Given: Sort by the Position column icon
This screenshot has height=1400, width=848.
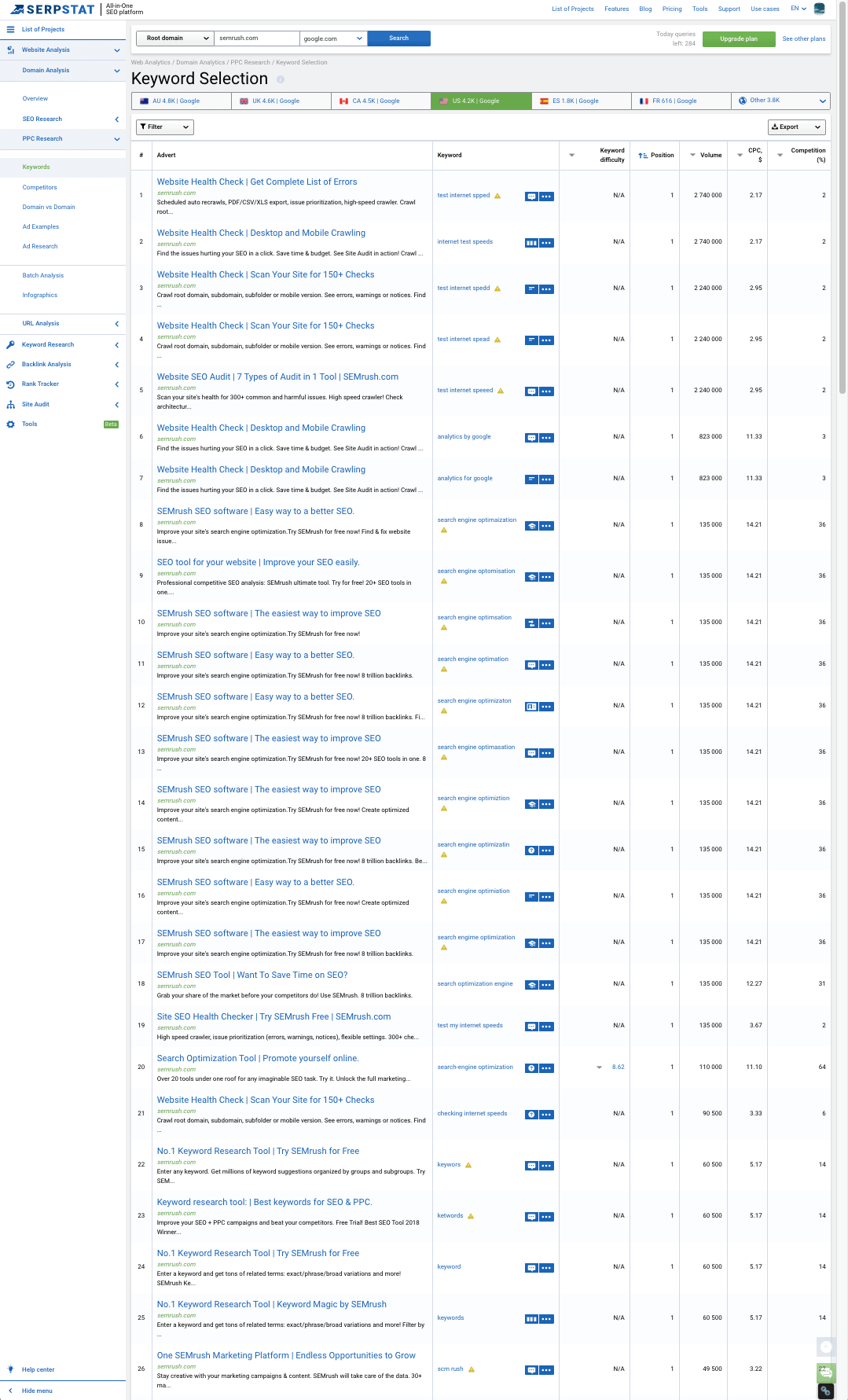Looking at the screenshot, I should point(643,156).
